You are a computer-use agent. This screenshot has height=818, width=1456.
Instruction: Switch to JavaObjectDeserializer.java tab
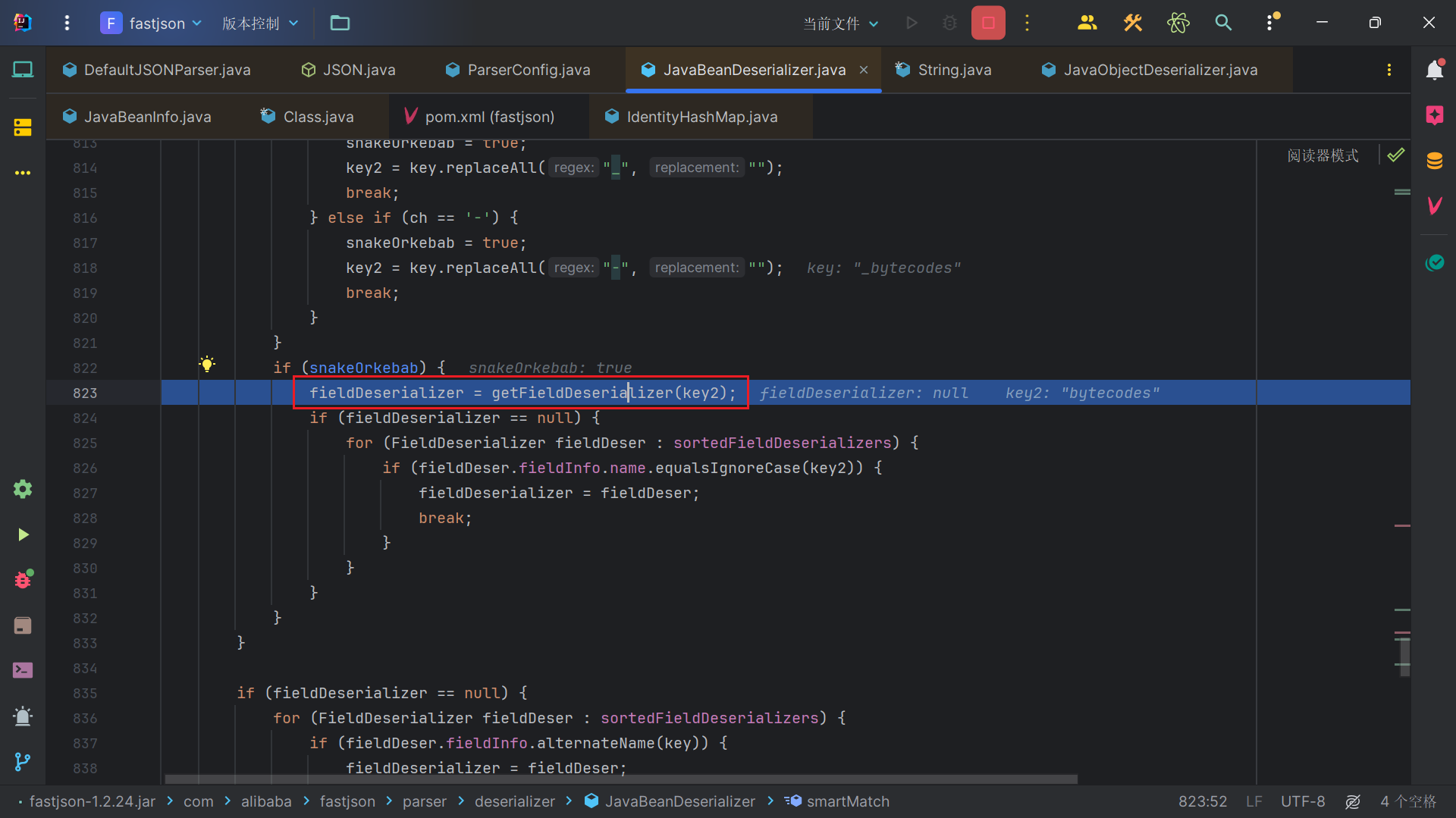coord(1150,70)
